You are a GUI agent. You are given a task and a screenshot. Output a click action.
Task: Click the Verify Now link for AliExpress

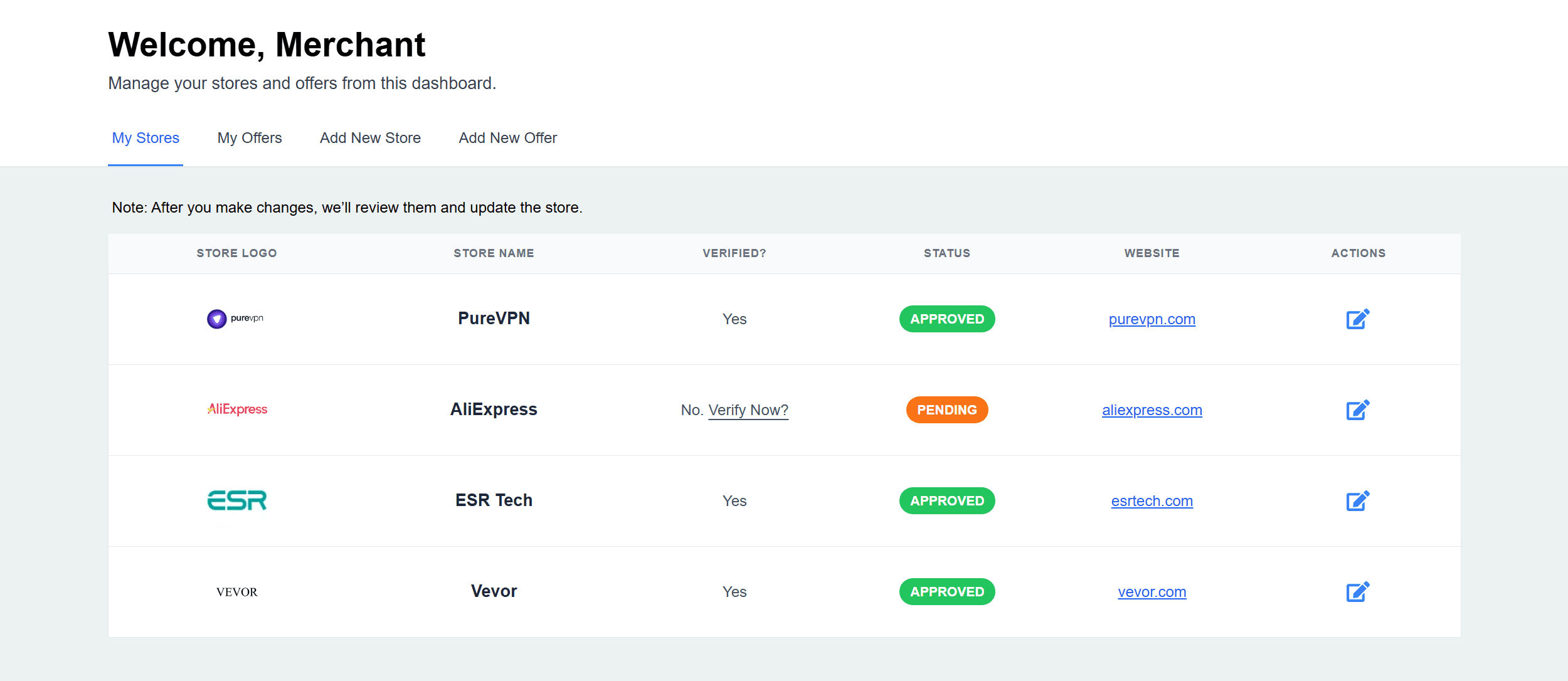coord(748,409)
